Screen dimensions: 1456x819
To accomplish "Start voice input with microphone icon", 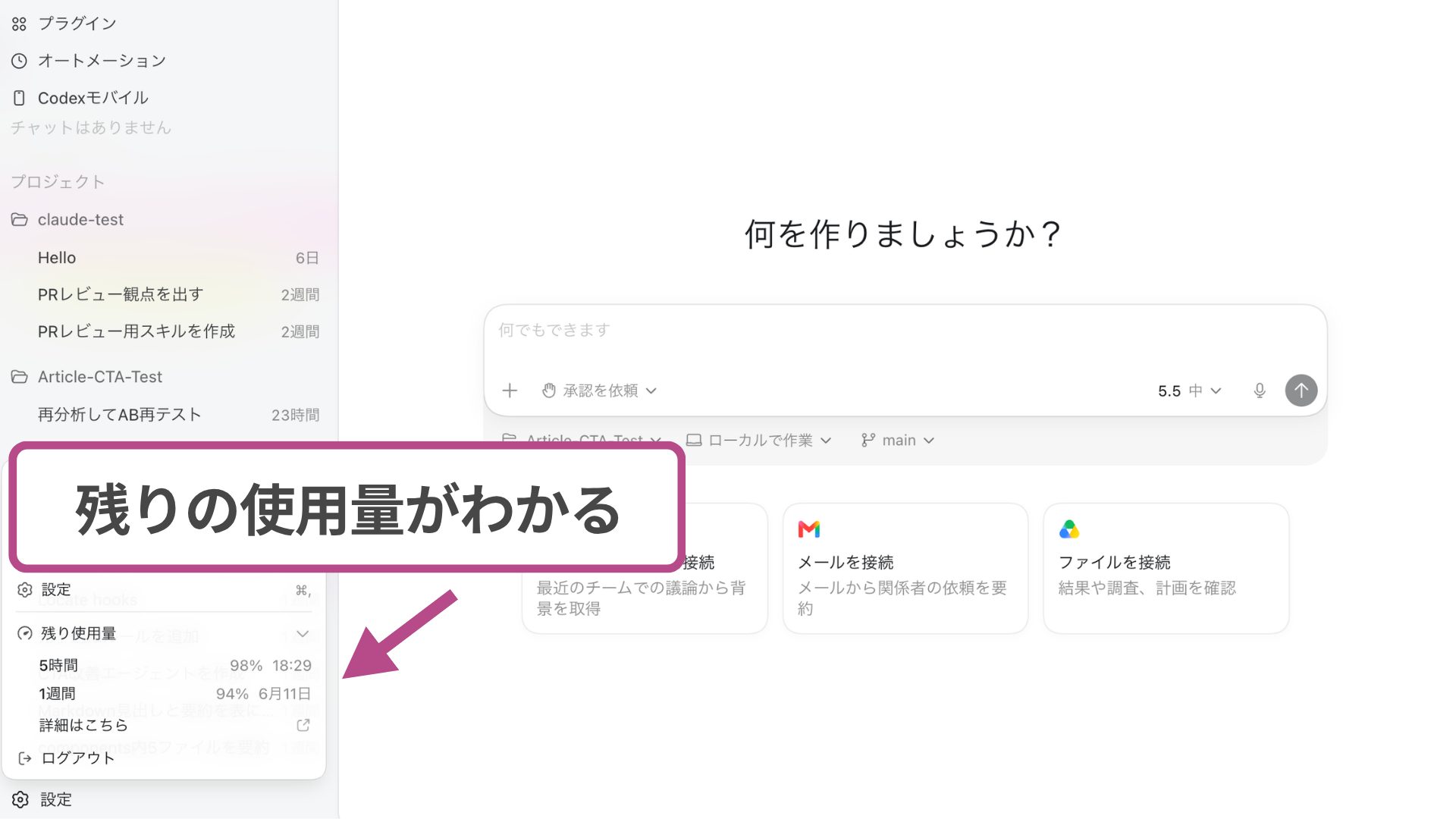I will pos(1260,391).
